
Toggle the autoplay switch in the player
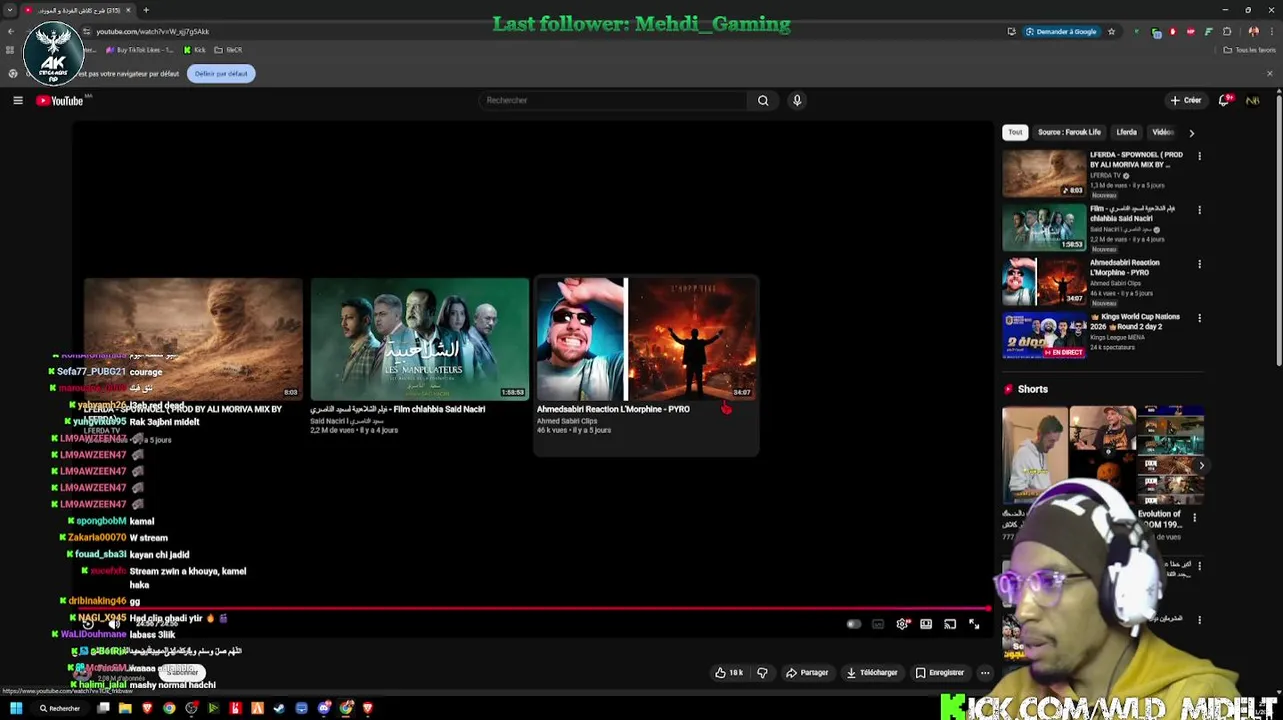click(853, 624)
